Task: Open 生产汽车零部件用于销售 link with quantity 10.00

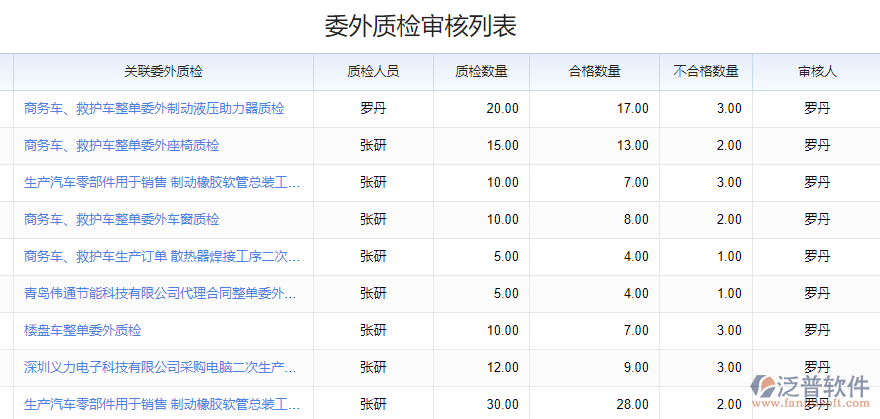Action: [162, 182]
